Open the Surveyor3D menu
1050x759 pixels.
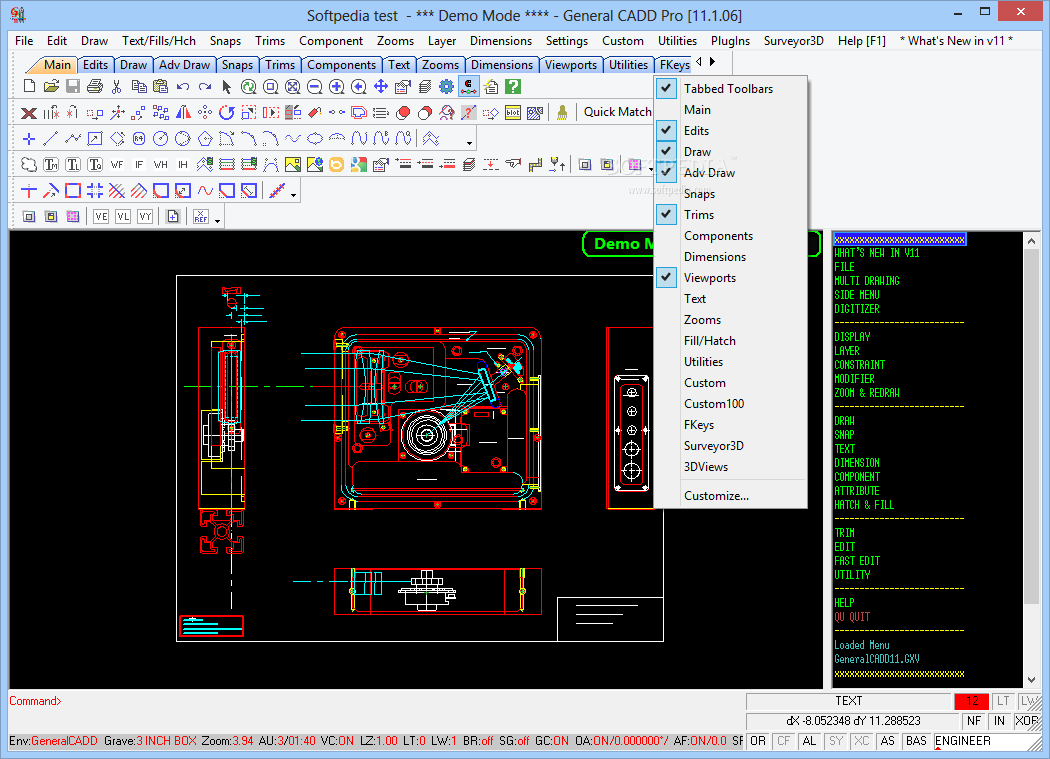coord(794,41)
